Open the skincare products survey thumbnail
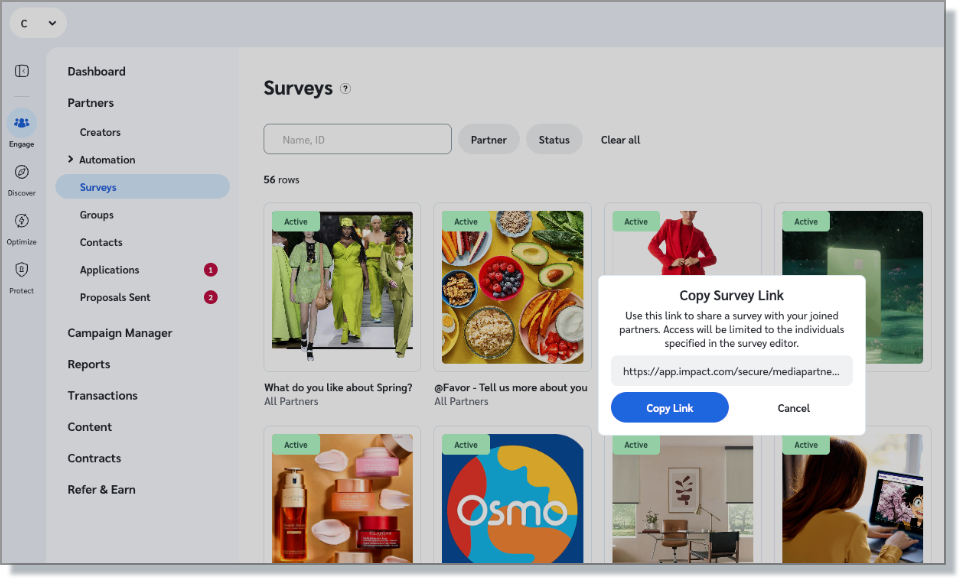 pos(342,499)
